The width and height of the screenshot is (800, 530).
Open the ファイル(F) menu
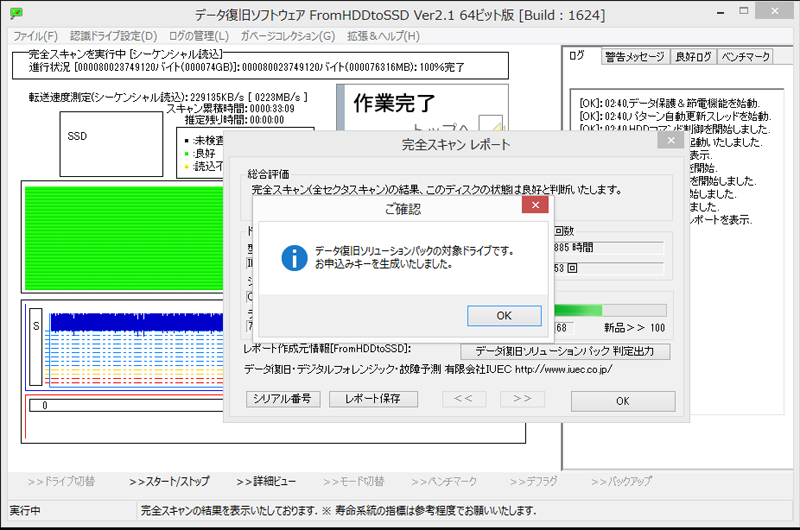point(35,36)
